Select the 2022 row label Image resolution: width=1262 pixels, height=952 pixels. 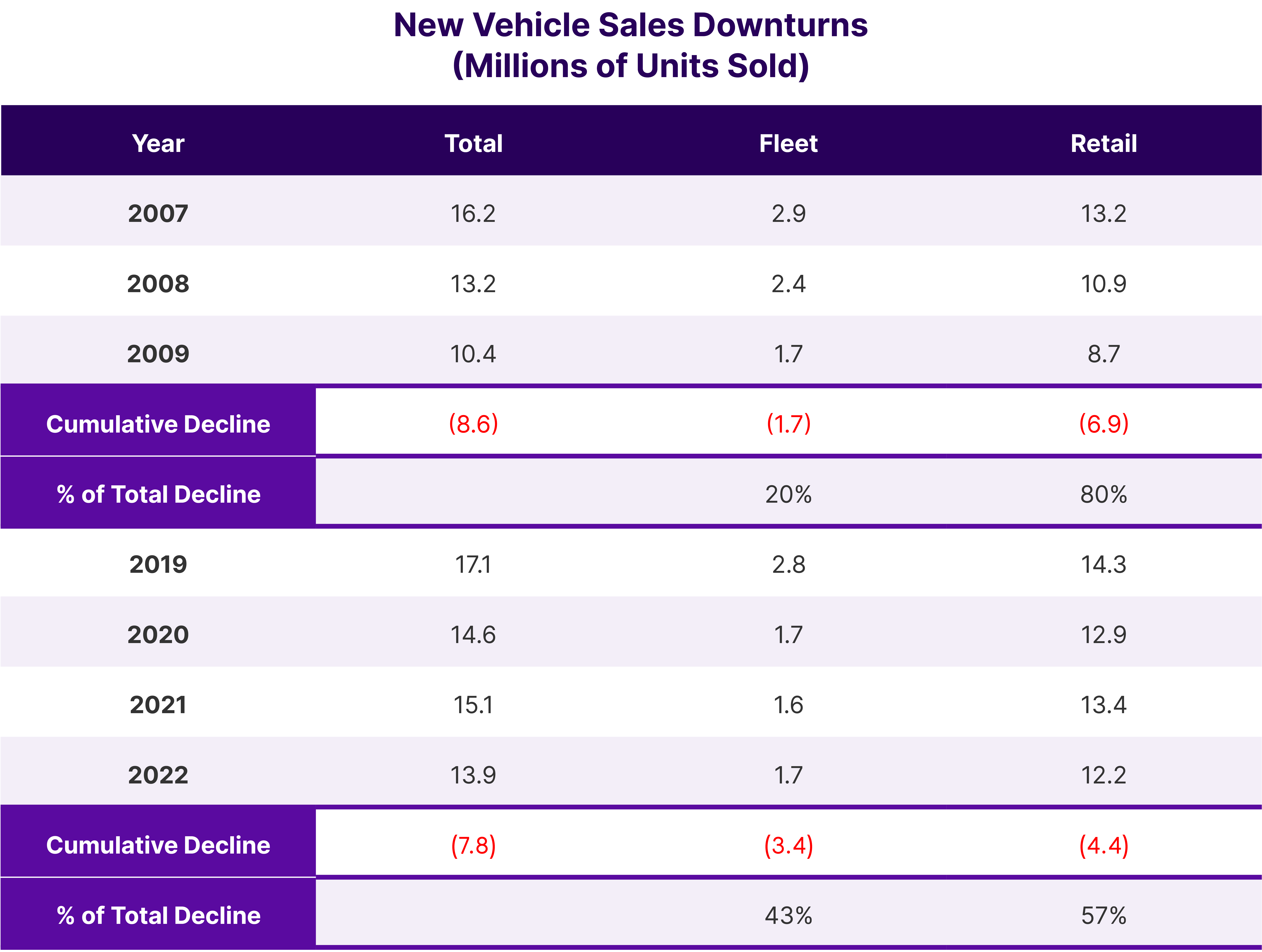pos(158,775)
